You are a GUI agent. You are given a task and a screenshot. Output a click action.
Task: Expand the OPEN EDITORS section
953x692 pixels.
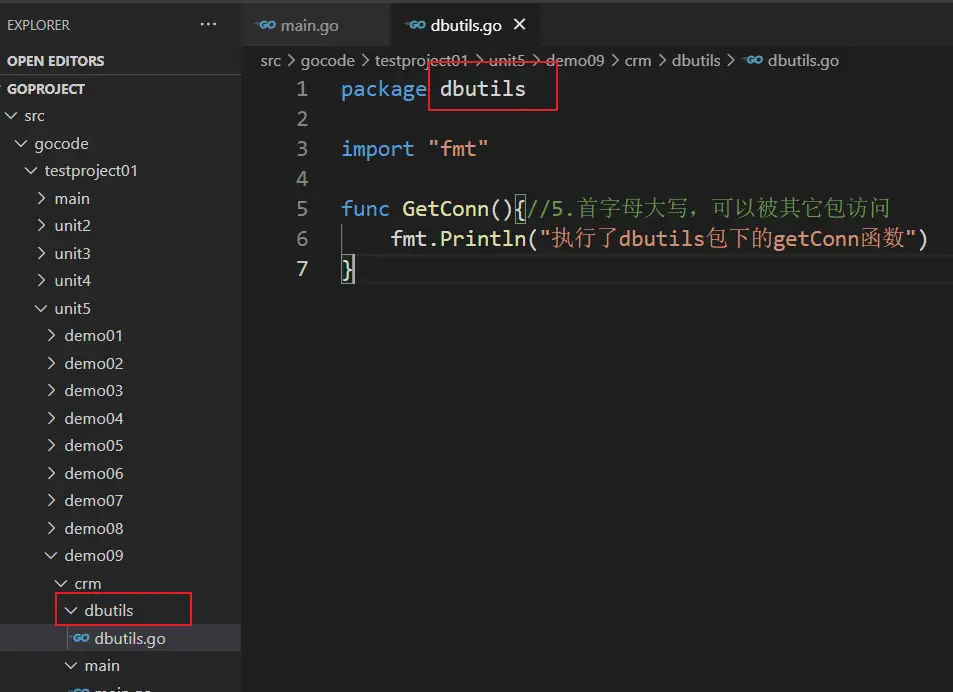click(x=55, y=61)
